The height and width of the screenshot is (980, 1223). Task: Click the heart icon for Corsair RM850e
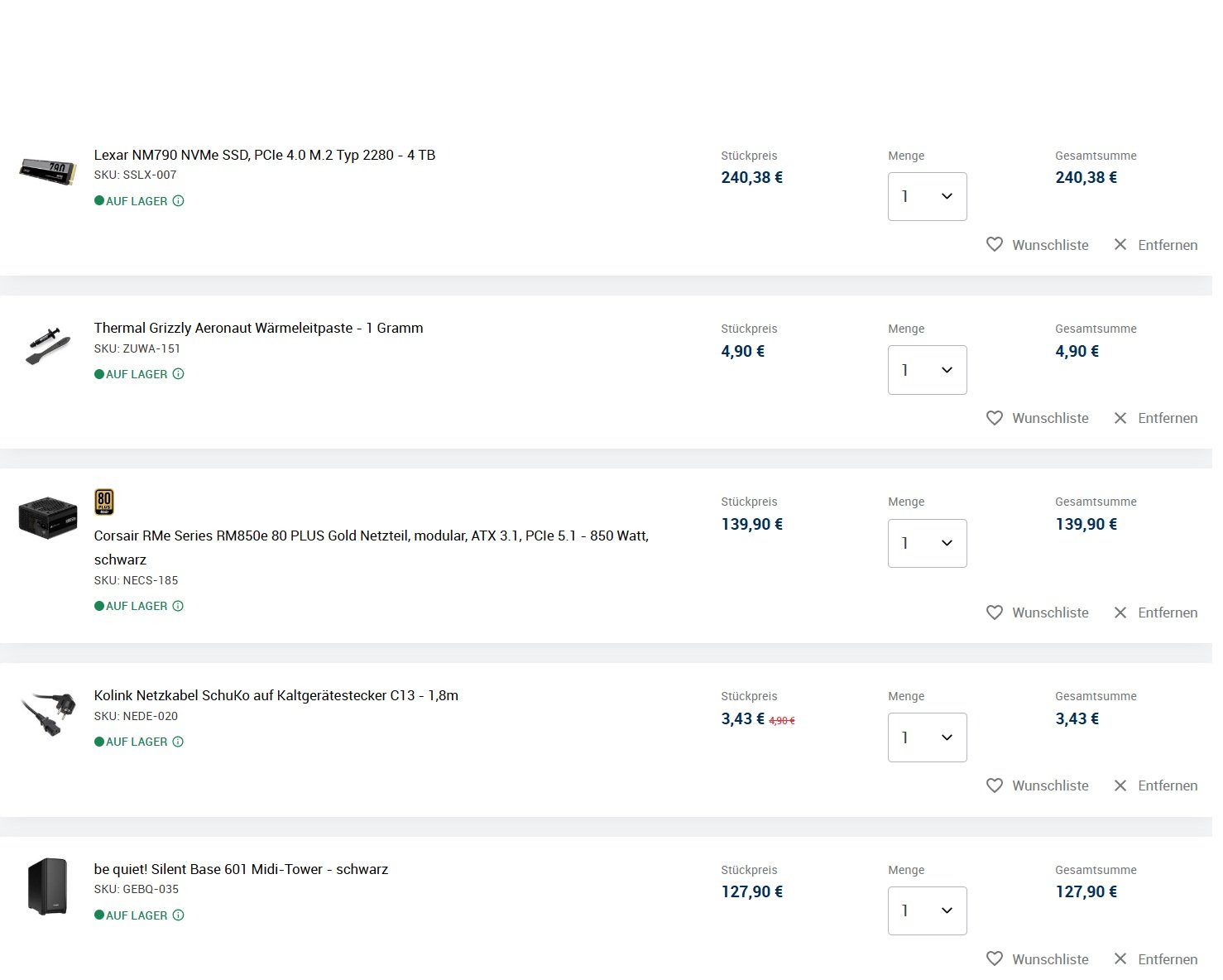(995, 612)
